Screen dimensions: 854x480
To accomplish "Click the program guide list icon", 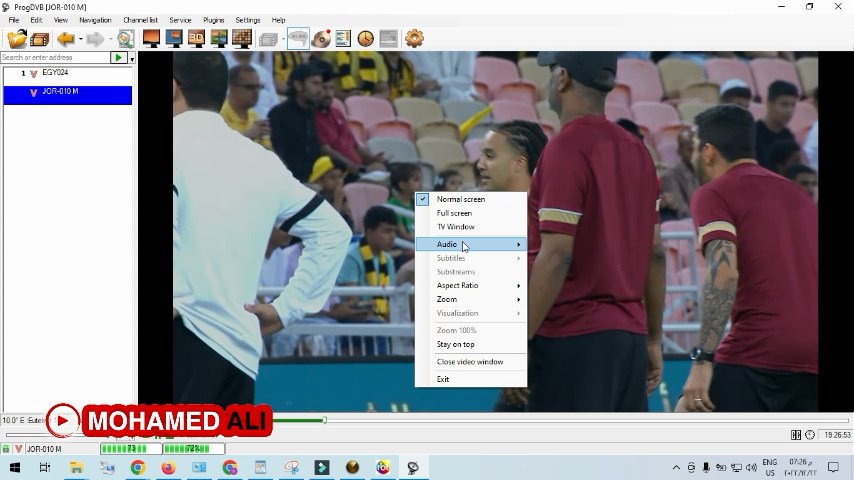I will tap(343, 39).
